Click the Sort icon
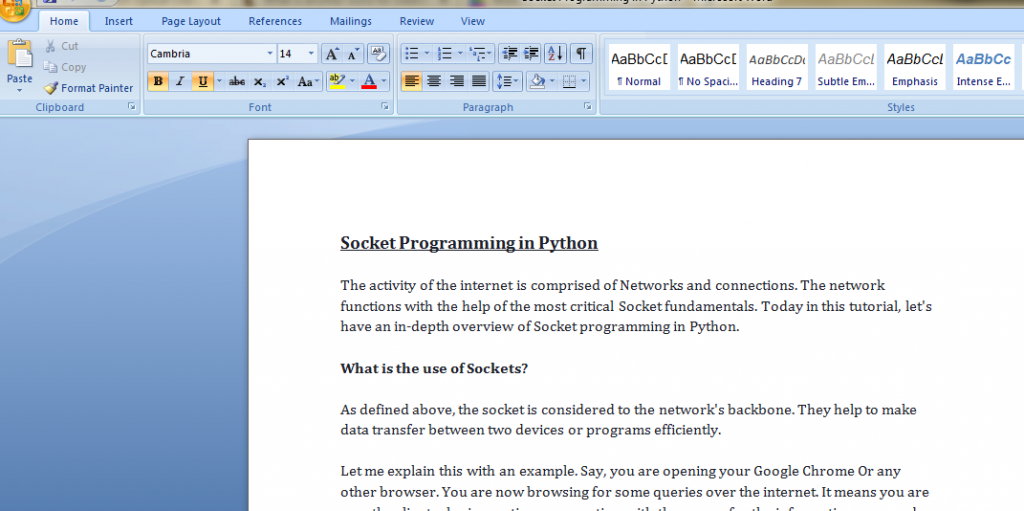 point(555,54)
